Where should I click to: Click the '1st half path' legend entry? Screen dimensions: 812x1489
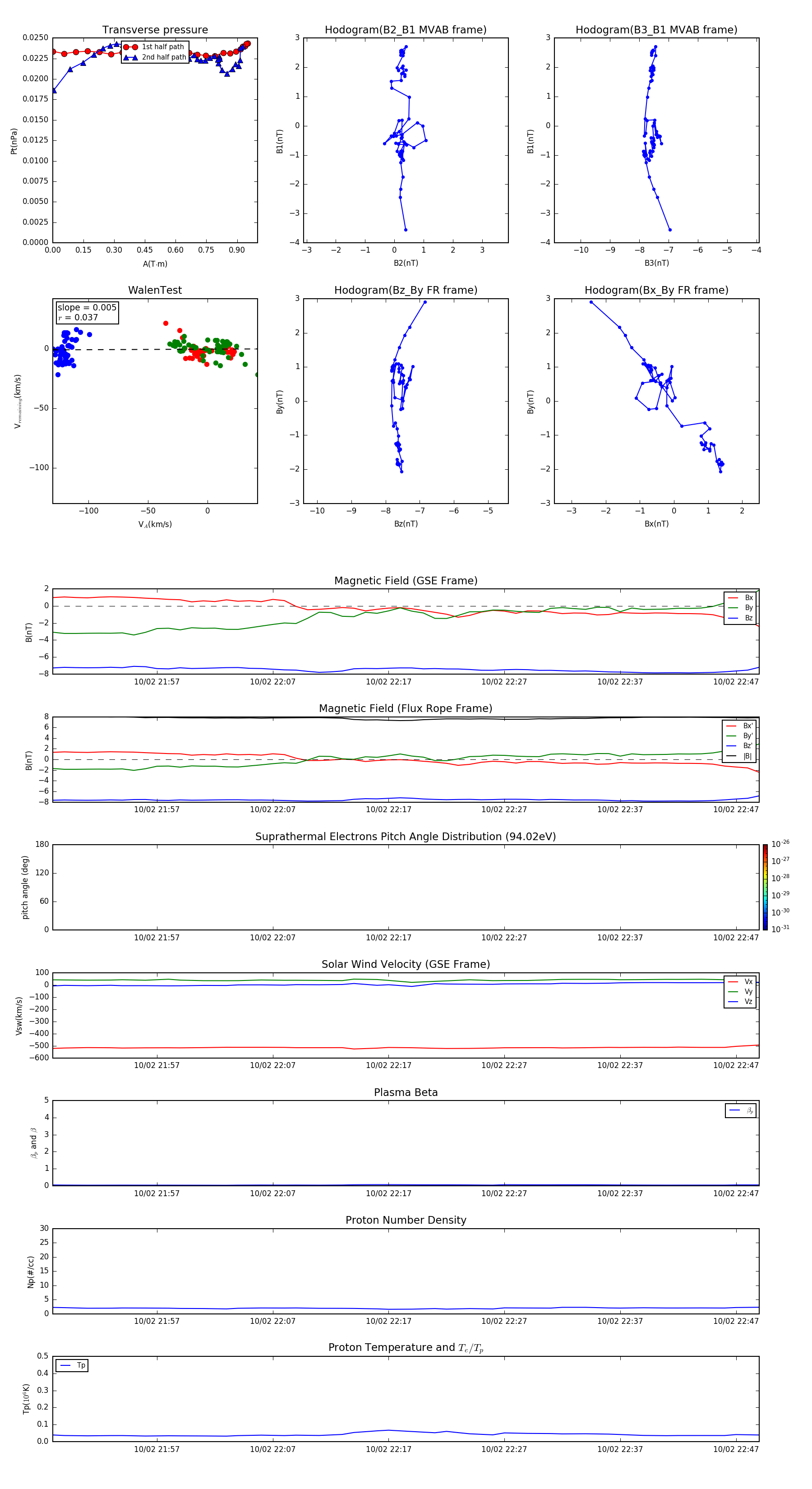(x=154, y=47)
